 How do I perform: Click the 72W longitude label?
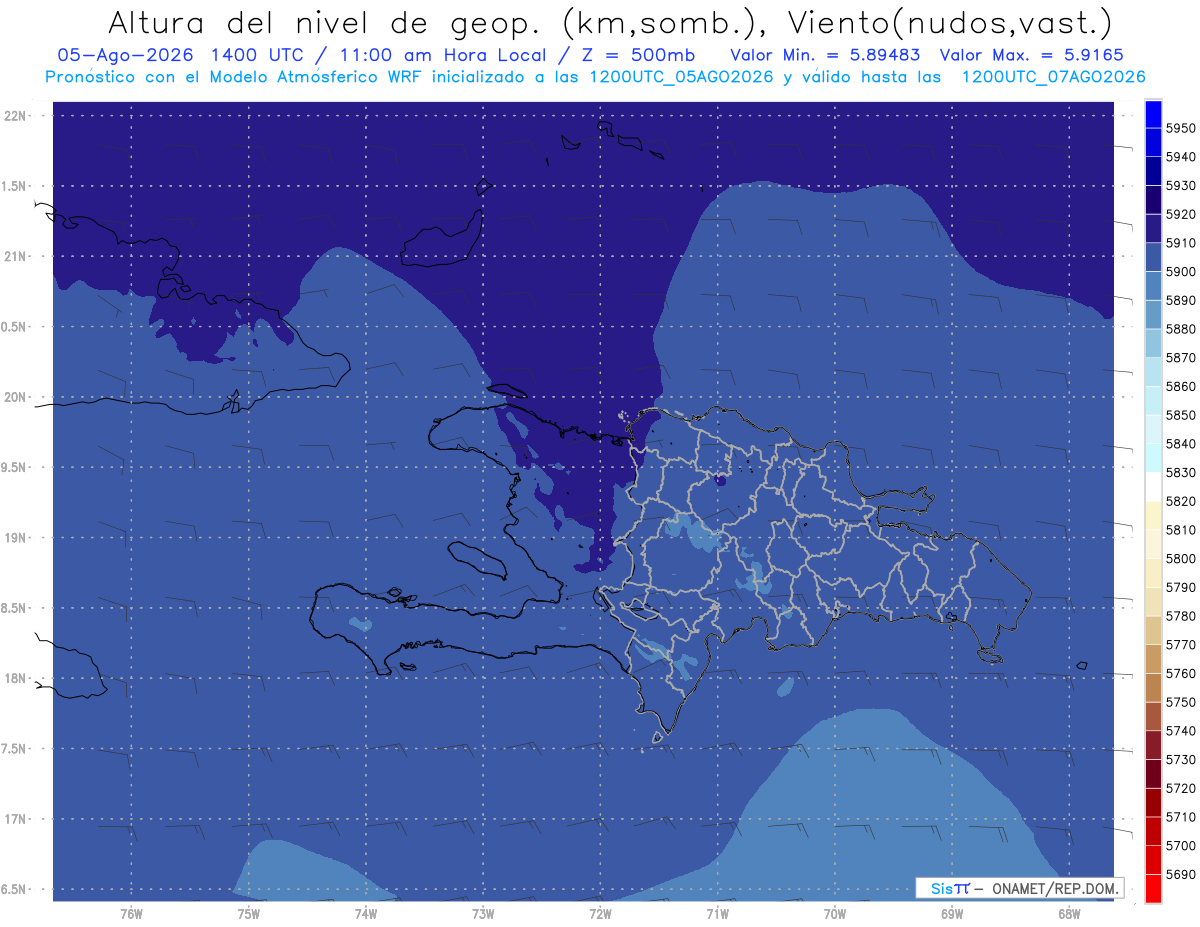coord(600,913)
